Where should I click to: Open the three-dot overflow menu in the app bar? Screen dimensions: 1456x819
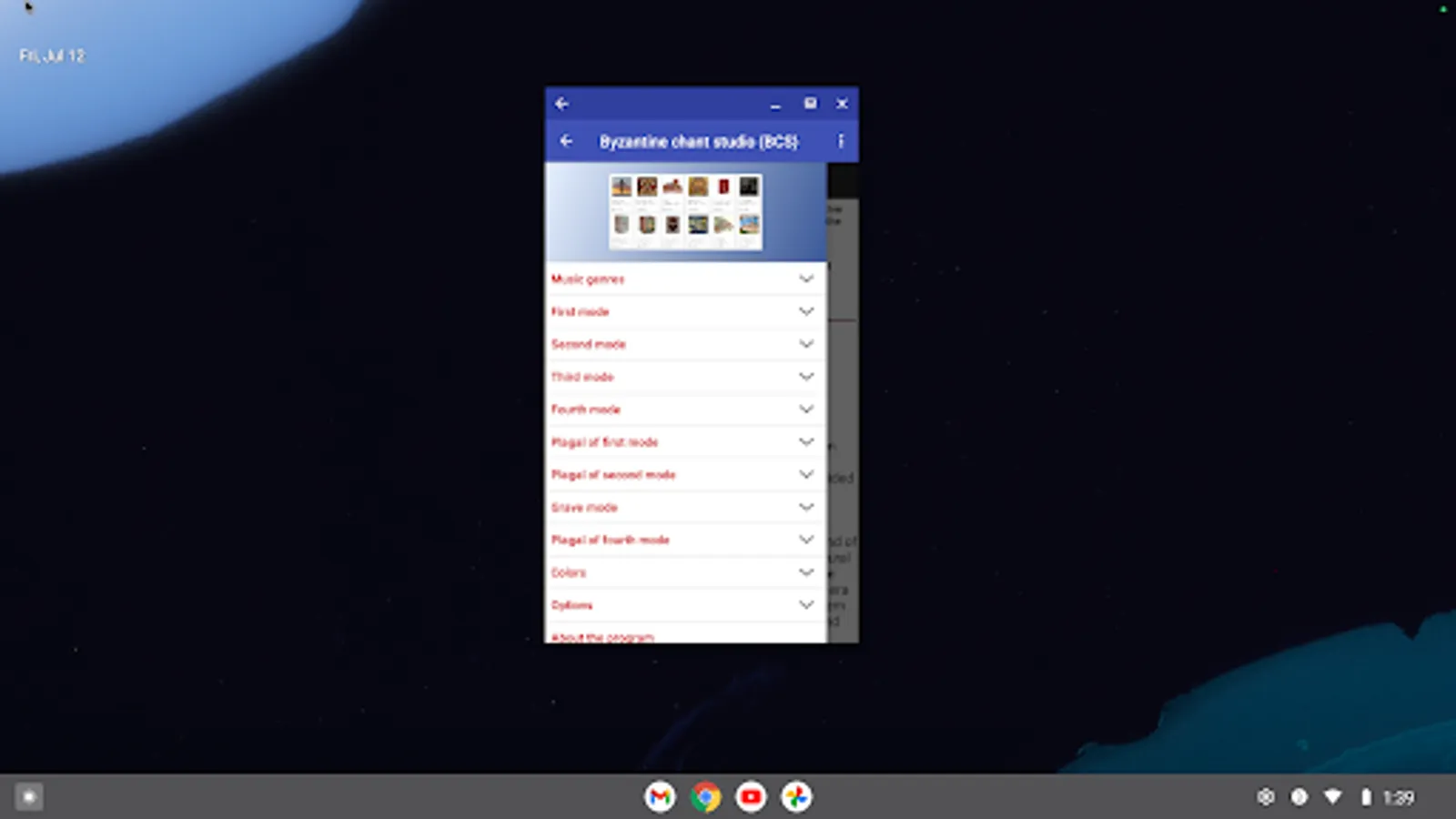pos(841,142)
